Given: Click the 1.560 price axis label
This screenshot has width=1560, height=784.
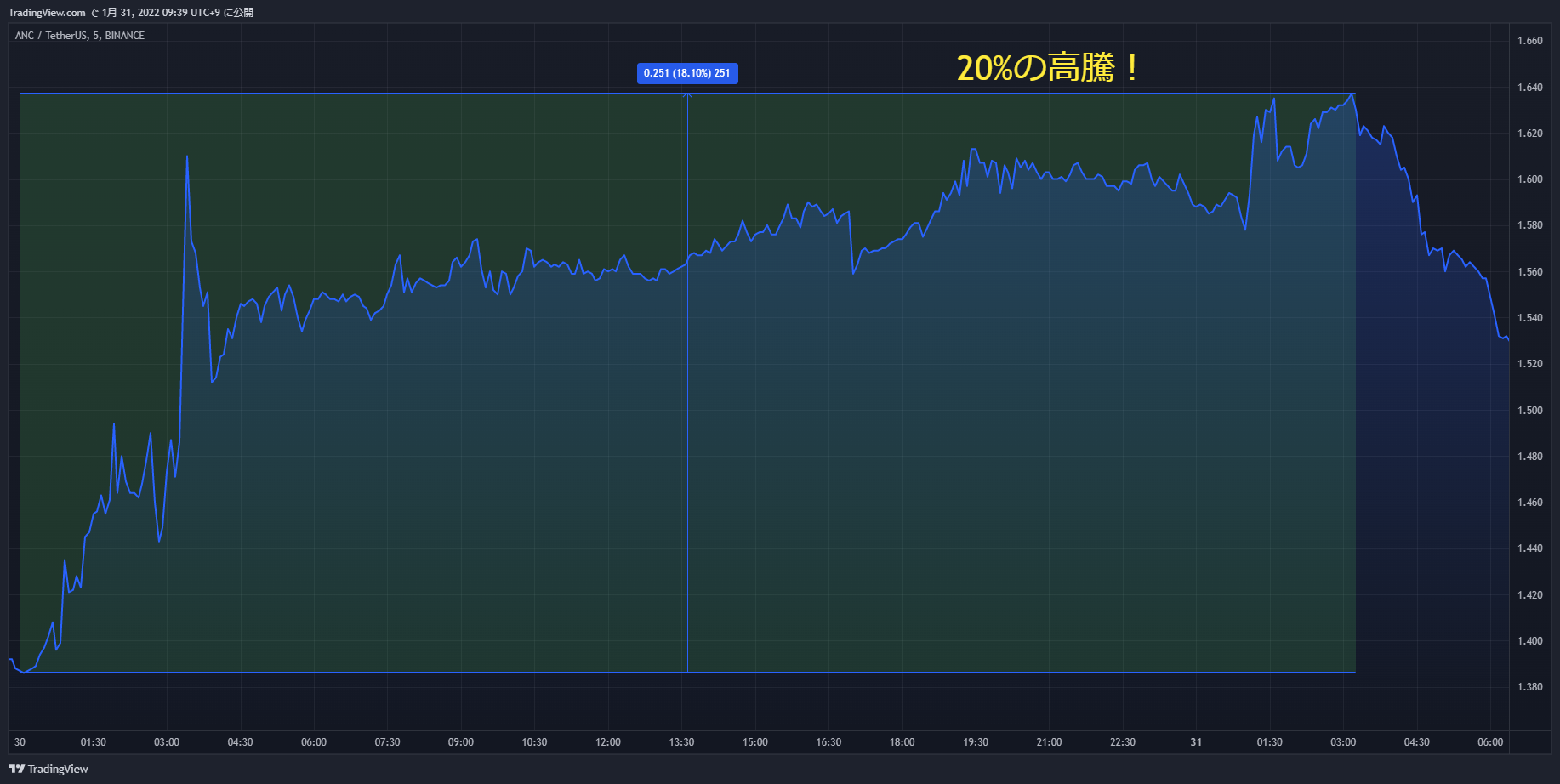Looking at the screenshot, I should [1530, 272].
